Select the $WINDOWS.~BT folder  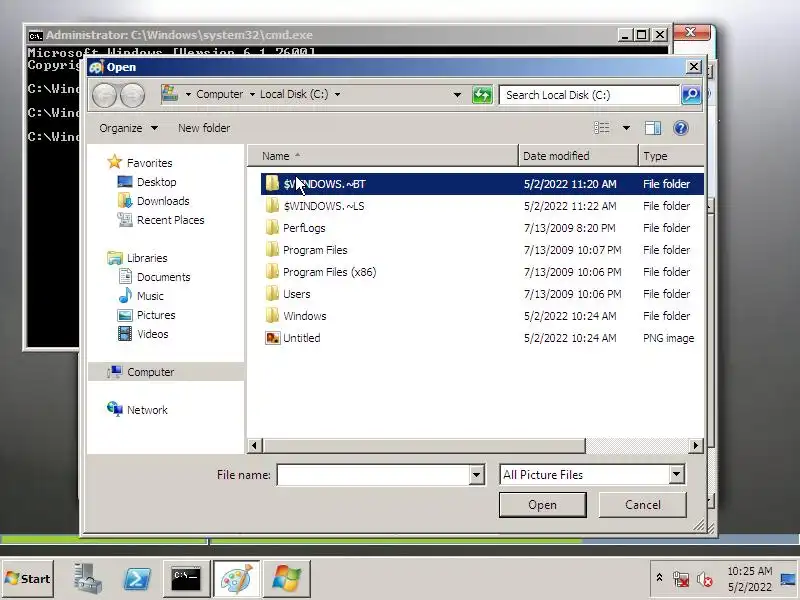pos(482,184)
